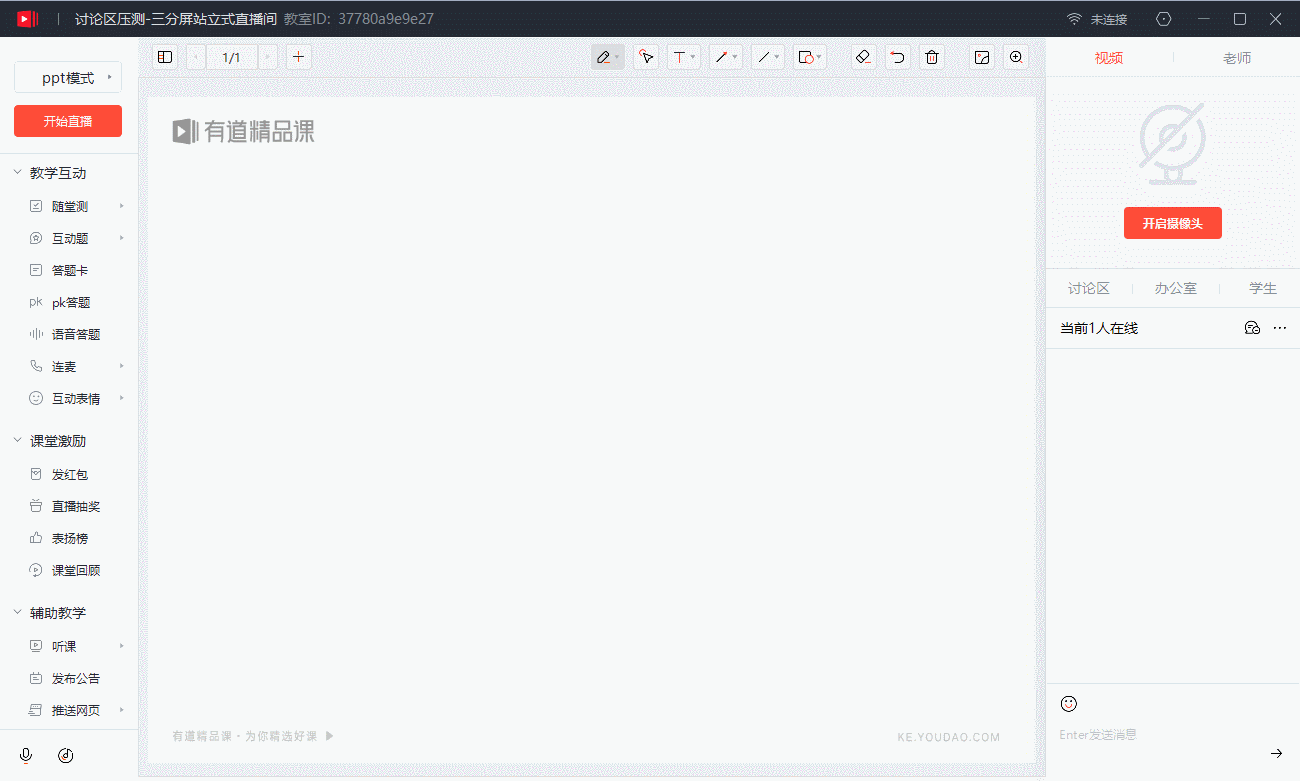Select the straight line tool

click(x=768, y=57)
